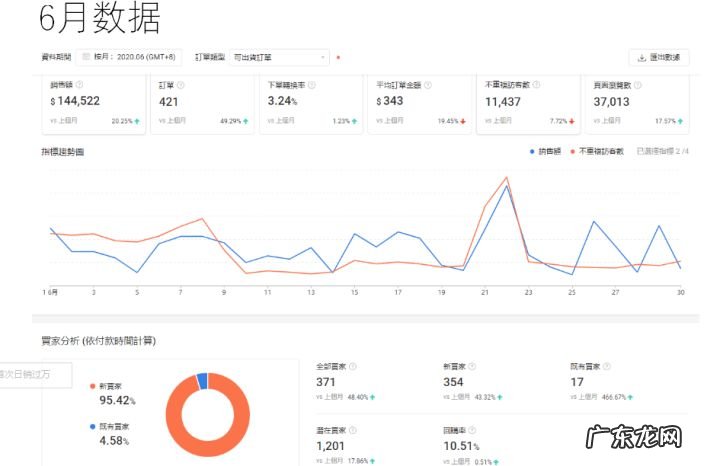Click the orange 新買家 donut segment
The image size is (720, 466).
pyautogui.click(x=209, y=447)
